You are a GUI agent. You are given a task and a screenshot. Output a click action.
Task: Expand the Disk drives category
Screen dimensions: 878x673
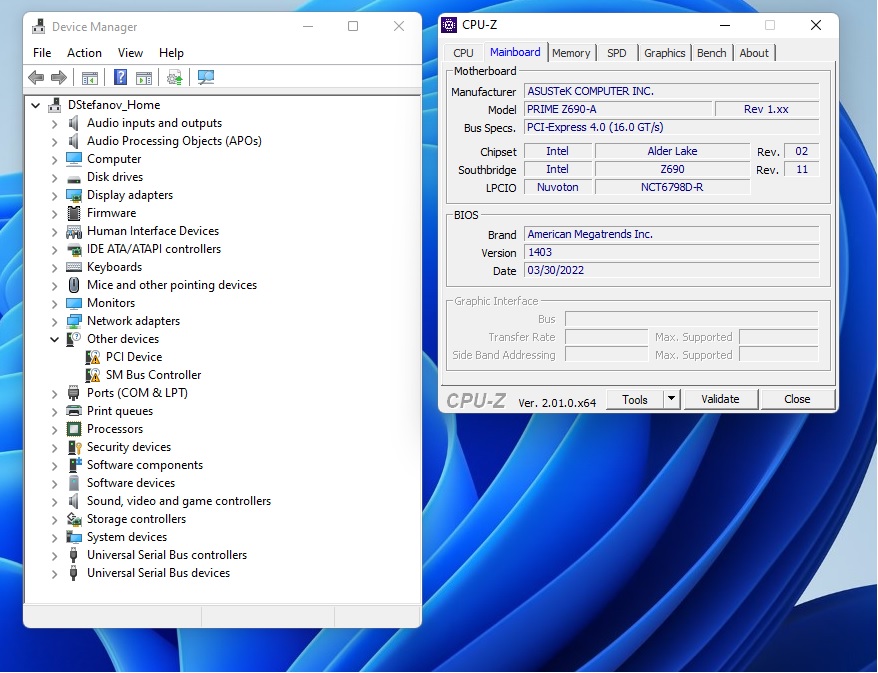point(54,177)
